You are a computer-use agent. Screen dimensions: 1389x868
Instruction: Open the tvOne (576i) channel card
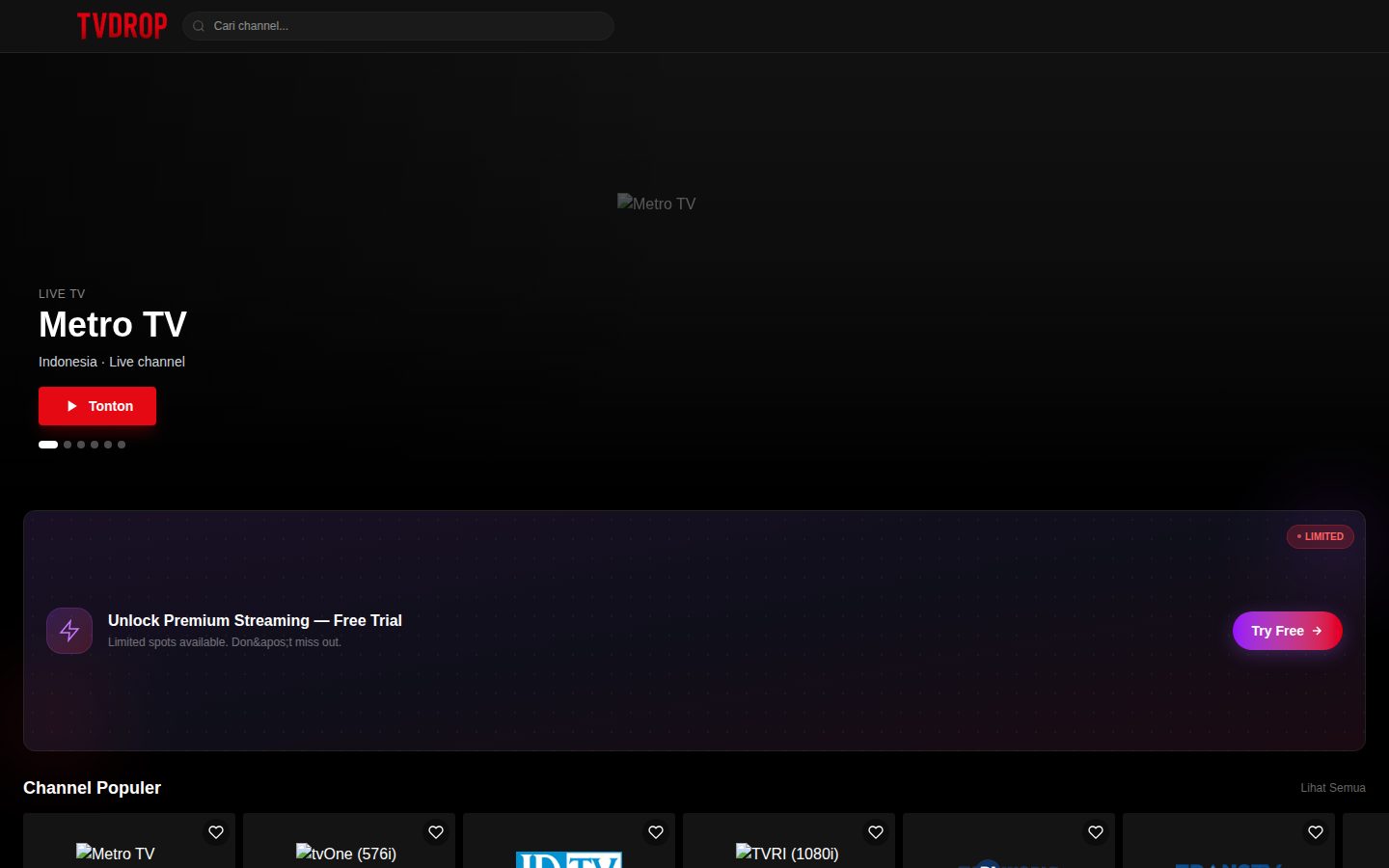tap(349, 841)
